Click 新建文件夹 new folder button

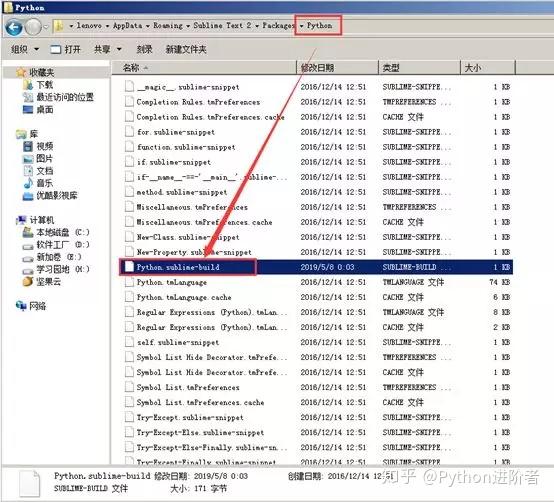click(x=186, y=49)
